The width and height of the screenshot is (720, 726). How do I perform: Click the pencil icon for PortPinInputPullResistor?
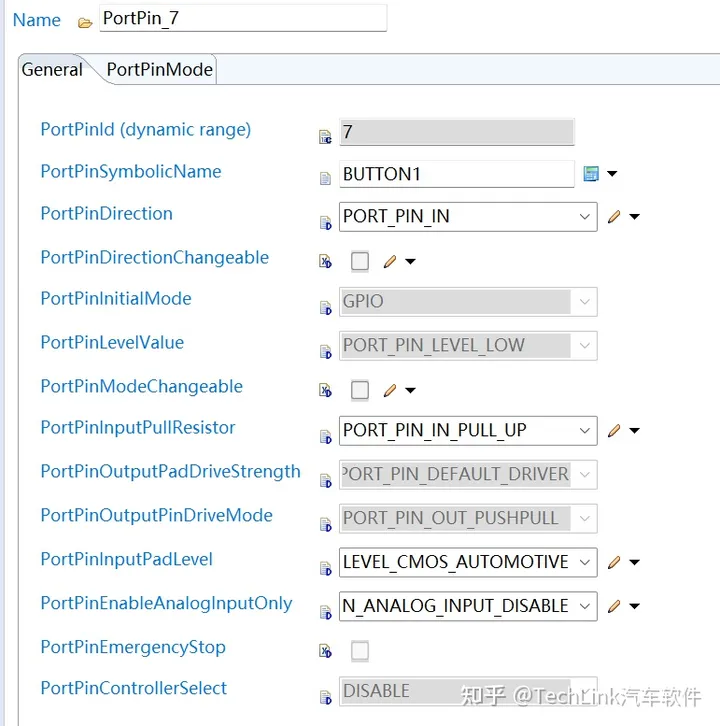614,431
